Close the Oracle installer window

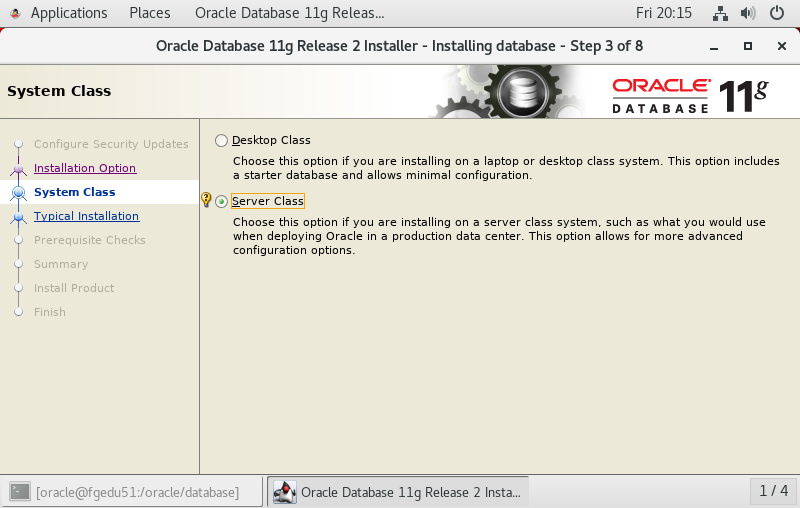(x=782, y=46)
